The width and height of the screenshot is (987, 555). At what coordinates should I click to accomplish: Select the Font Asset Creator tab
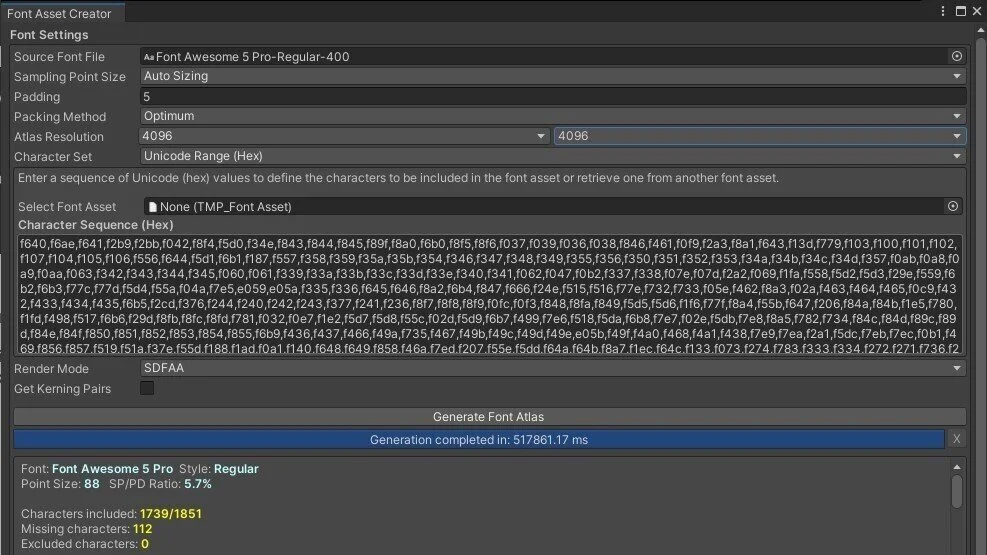[x=62, y=13]
